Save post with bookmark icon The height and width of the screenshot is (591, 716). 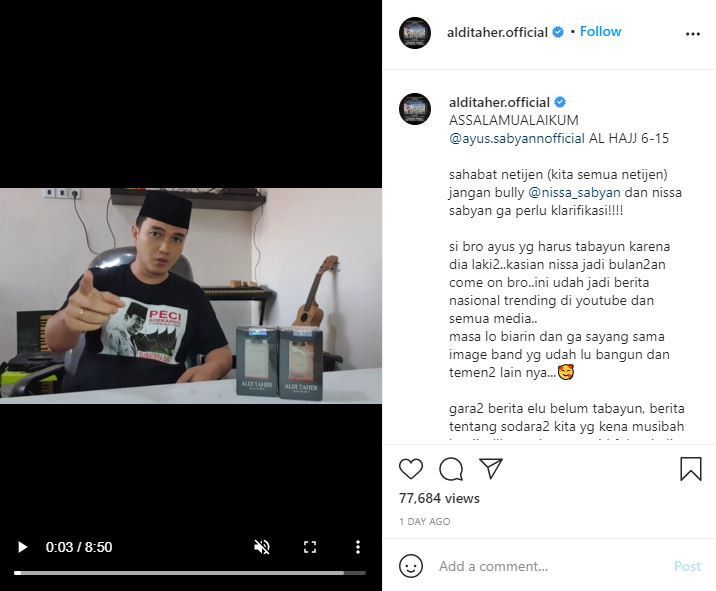(691, 469)
